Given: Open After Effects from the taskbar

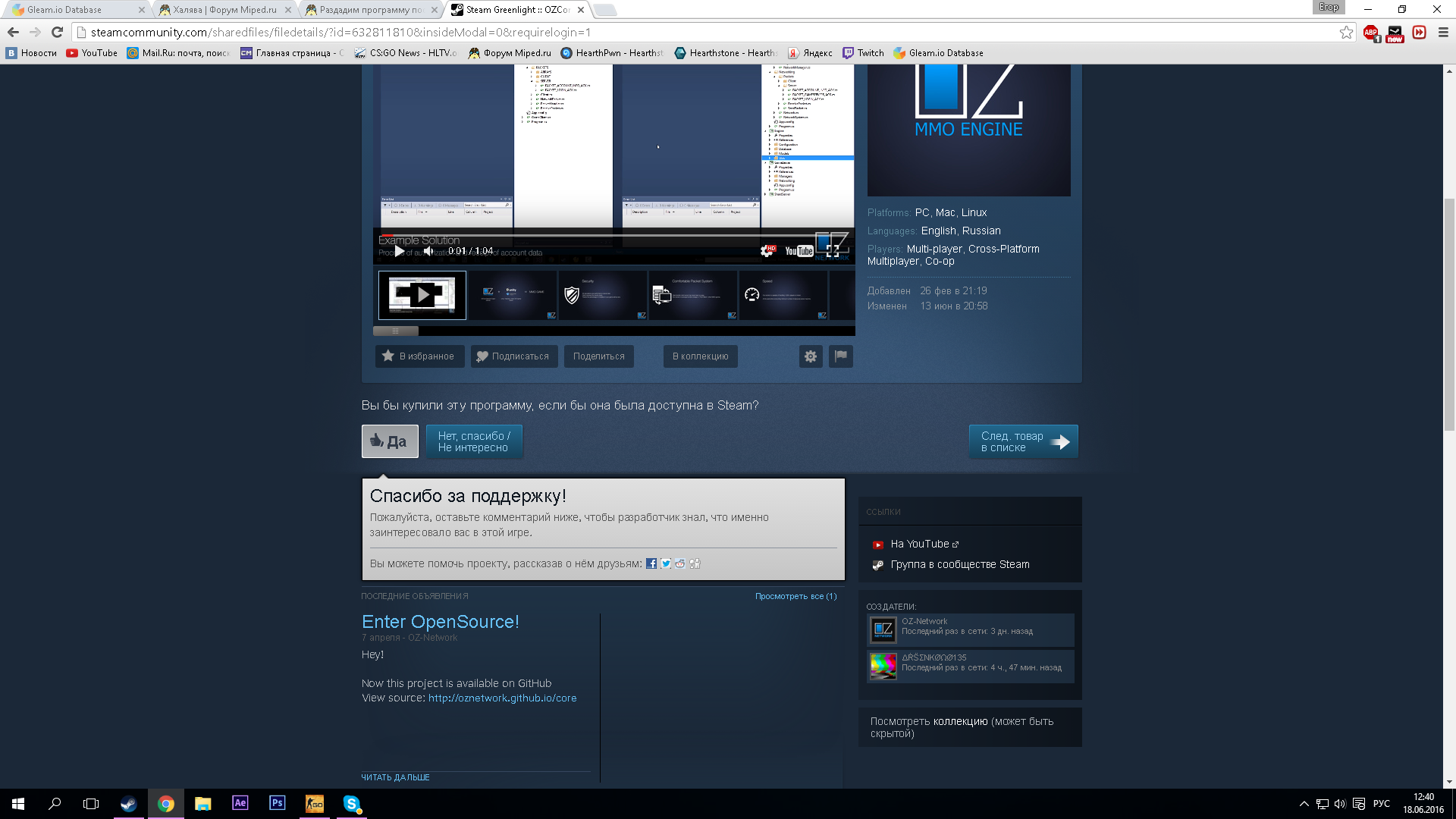Looking at the screenshot, I should [x=240, y=803].
